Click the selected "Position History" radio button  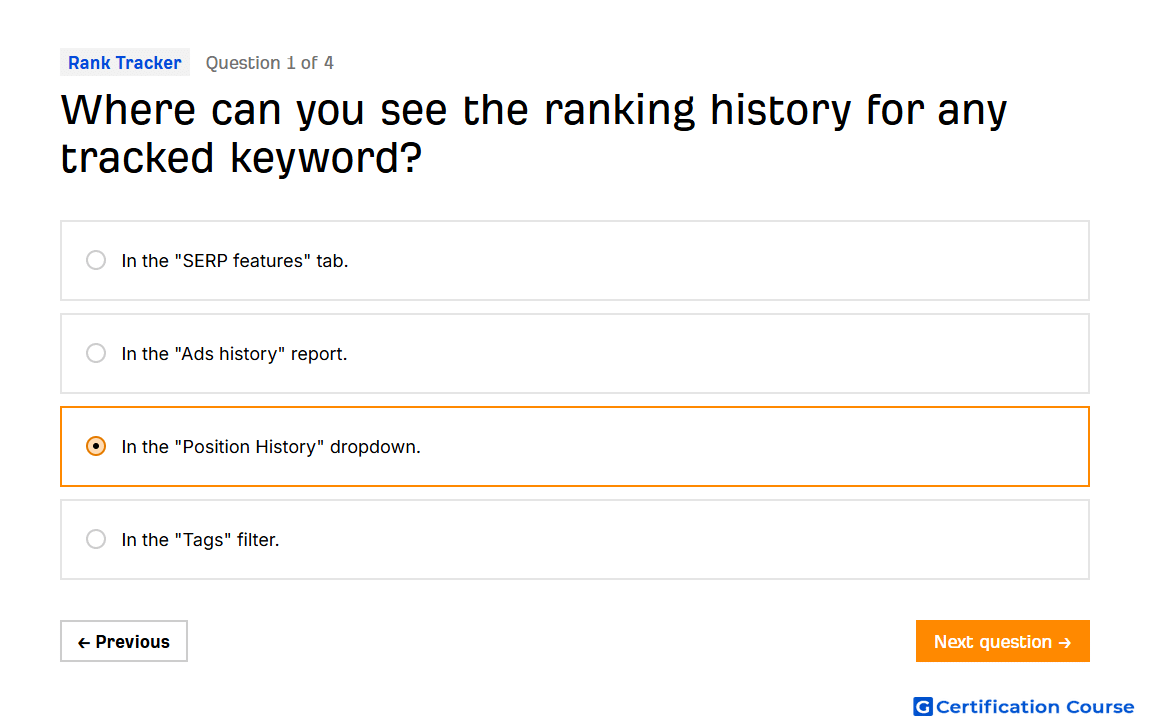click(x=96, y=447)
